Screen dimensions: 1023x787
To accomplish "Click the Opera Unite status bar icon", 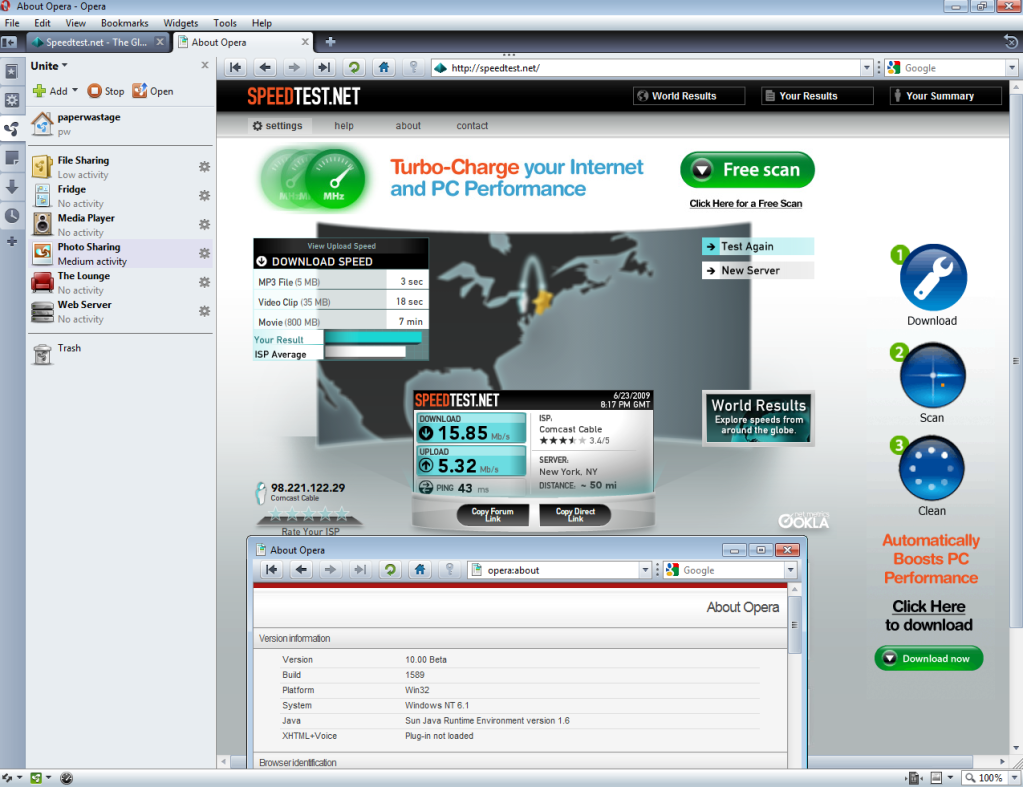I will tap(36, 778).
